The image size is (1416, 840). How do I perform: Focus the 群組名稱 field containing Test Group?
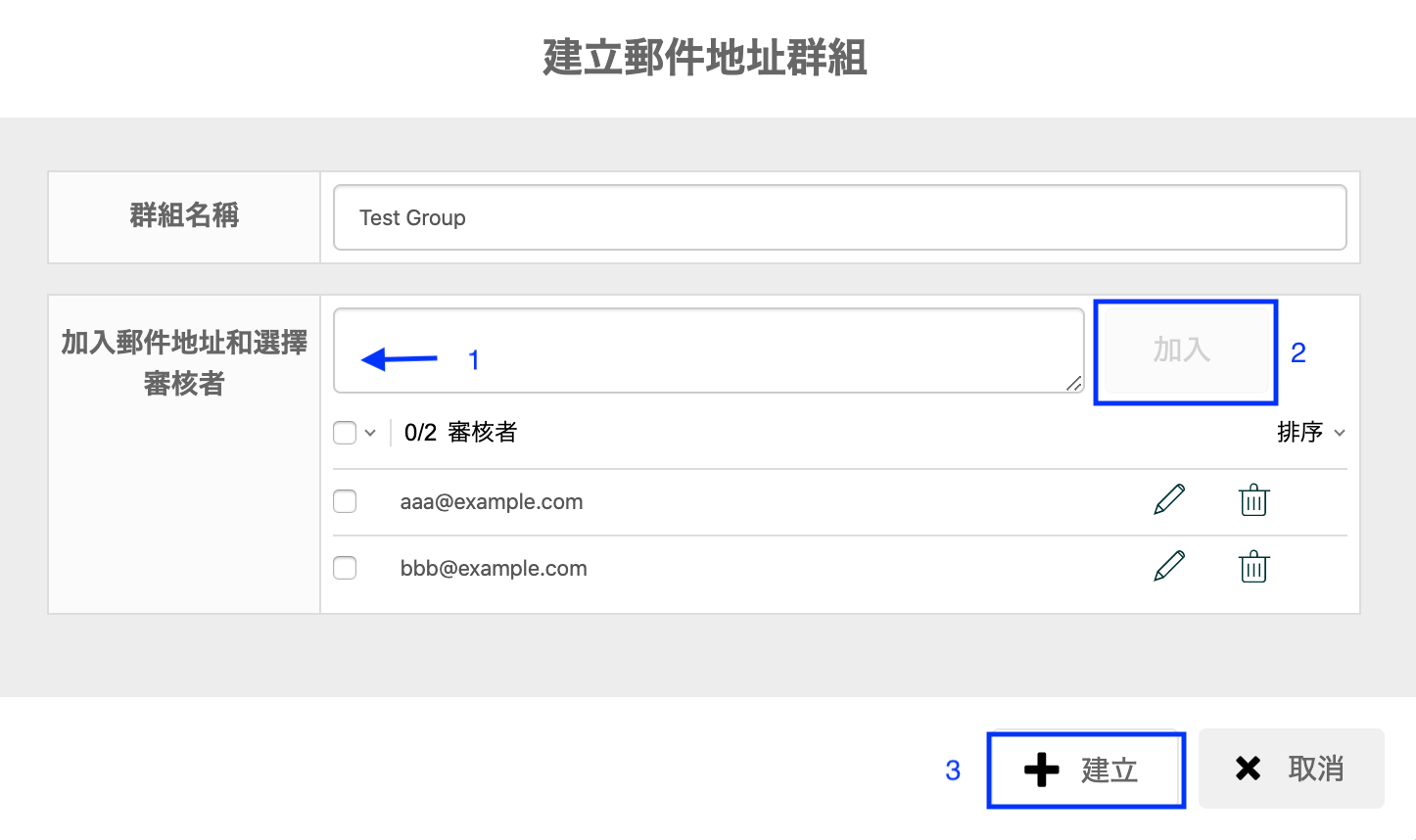pos(840,217)
